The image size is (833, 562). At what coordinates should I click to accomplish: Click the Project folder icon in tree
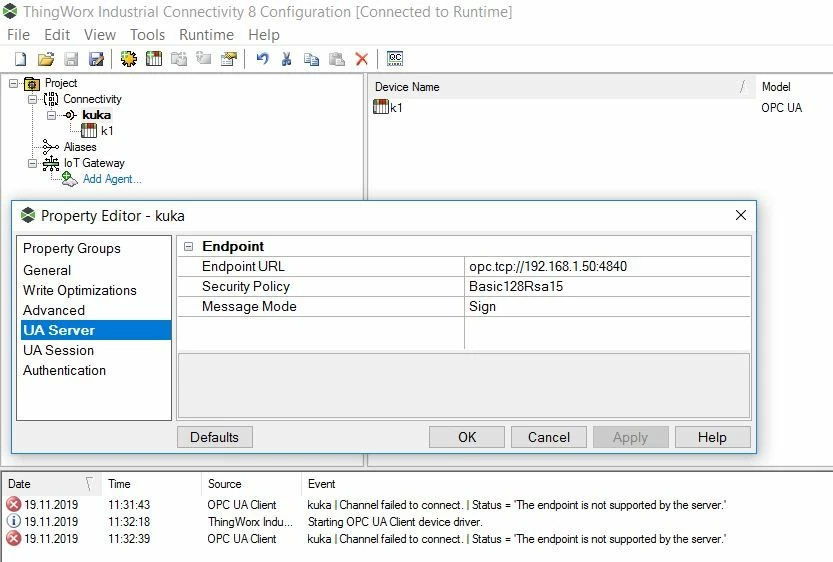(x=32, y=83)
